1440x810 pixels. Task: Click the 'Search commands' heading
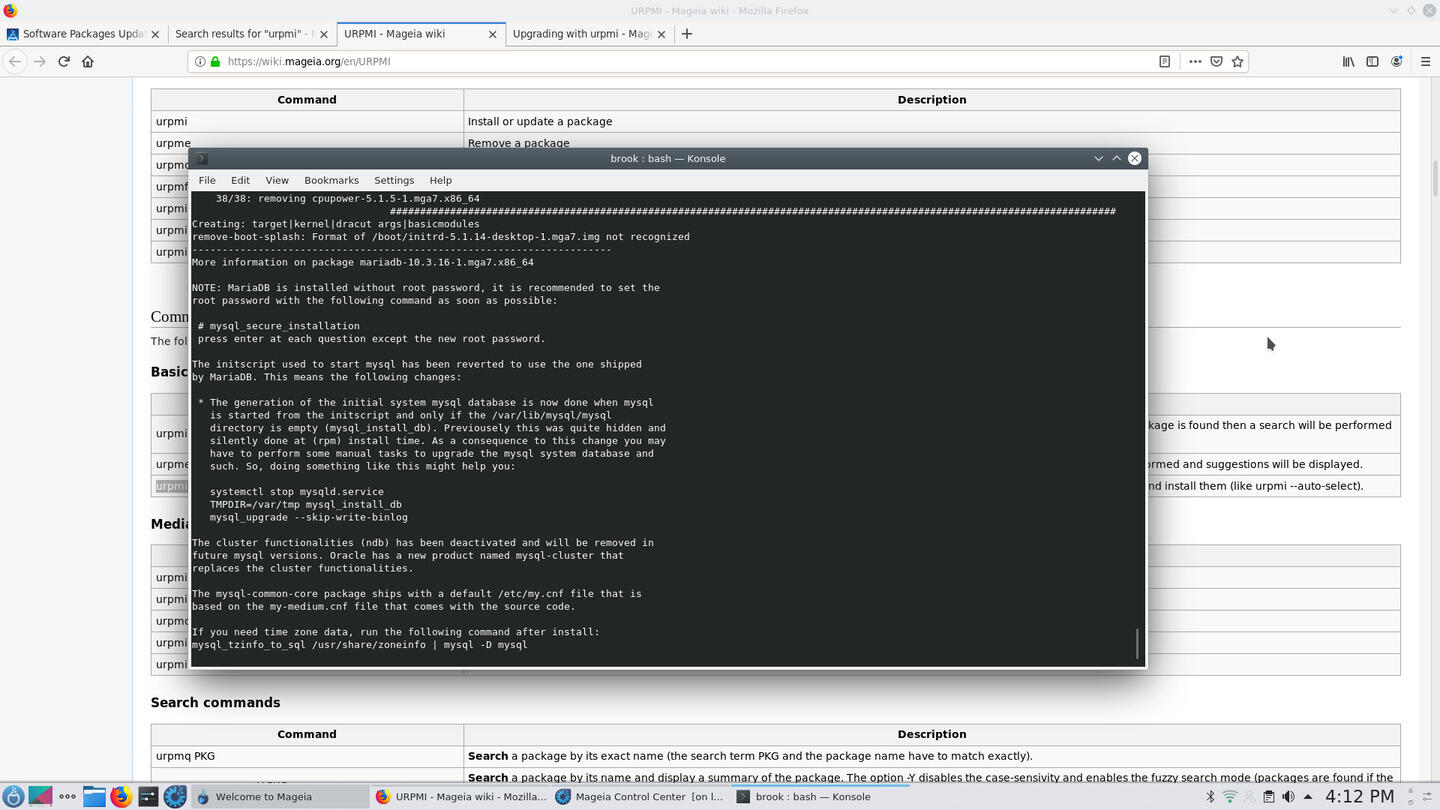point(215,702)
